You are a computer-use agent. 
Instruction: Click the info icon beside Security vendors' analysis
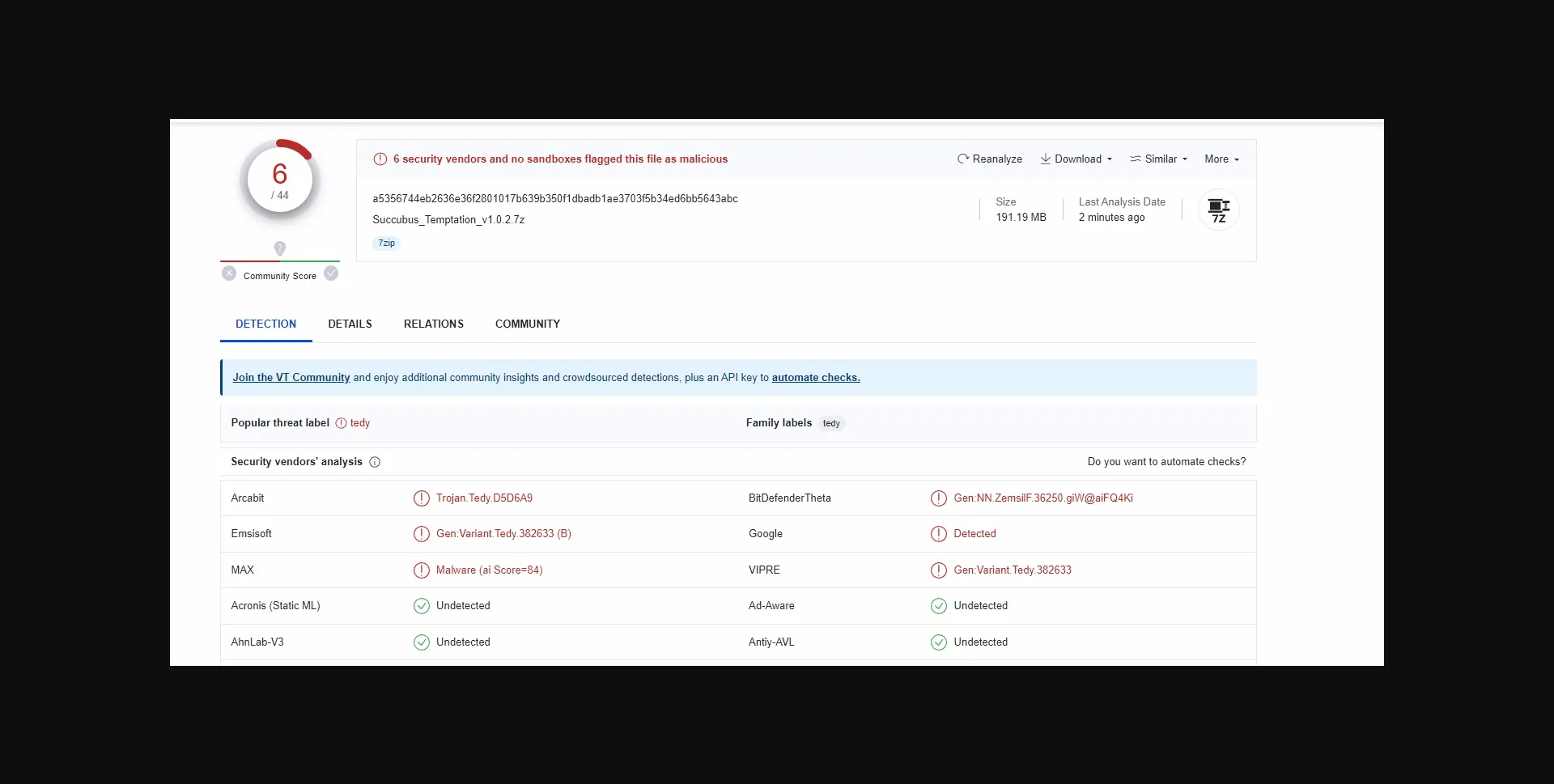pos(375,462)
